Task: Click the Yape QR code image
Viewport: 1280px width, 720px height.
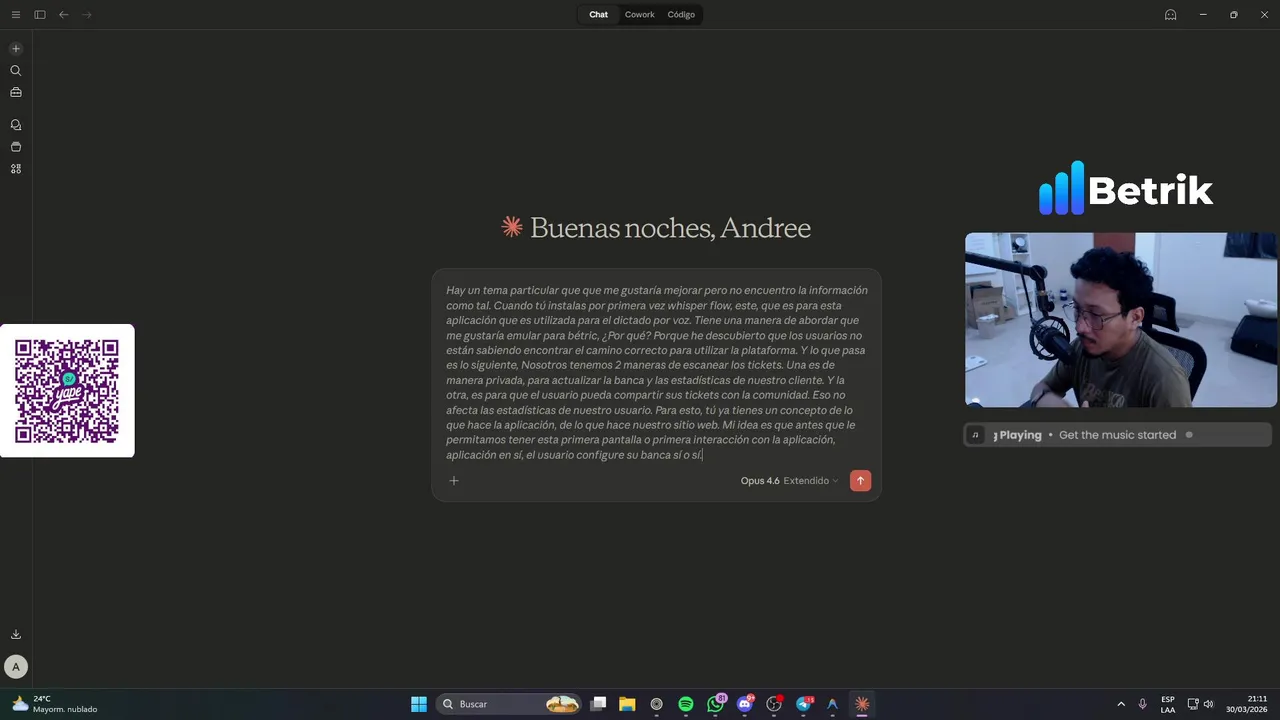Action: click(67, 391)
